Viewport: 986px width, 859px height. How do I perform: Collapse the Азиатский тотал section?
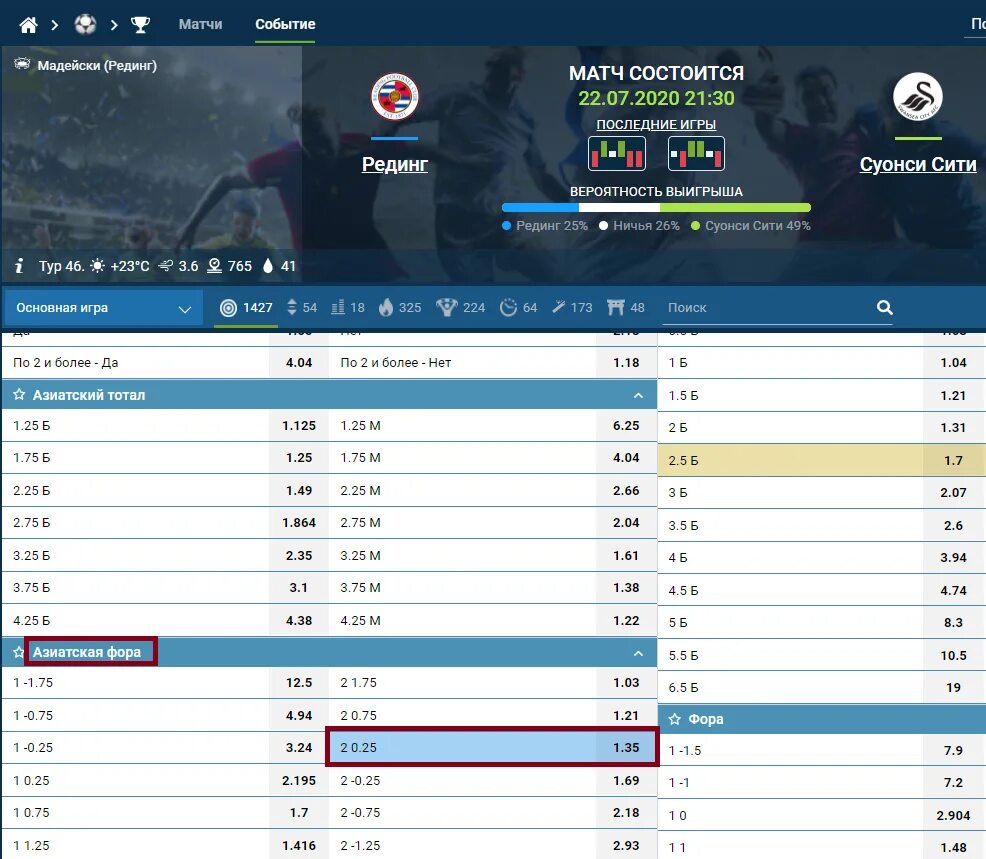[x=638, y=395]
